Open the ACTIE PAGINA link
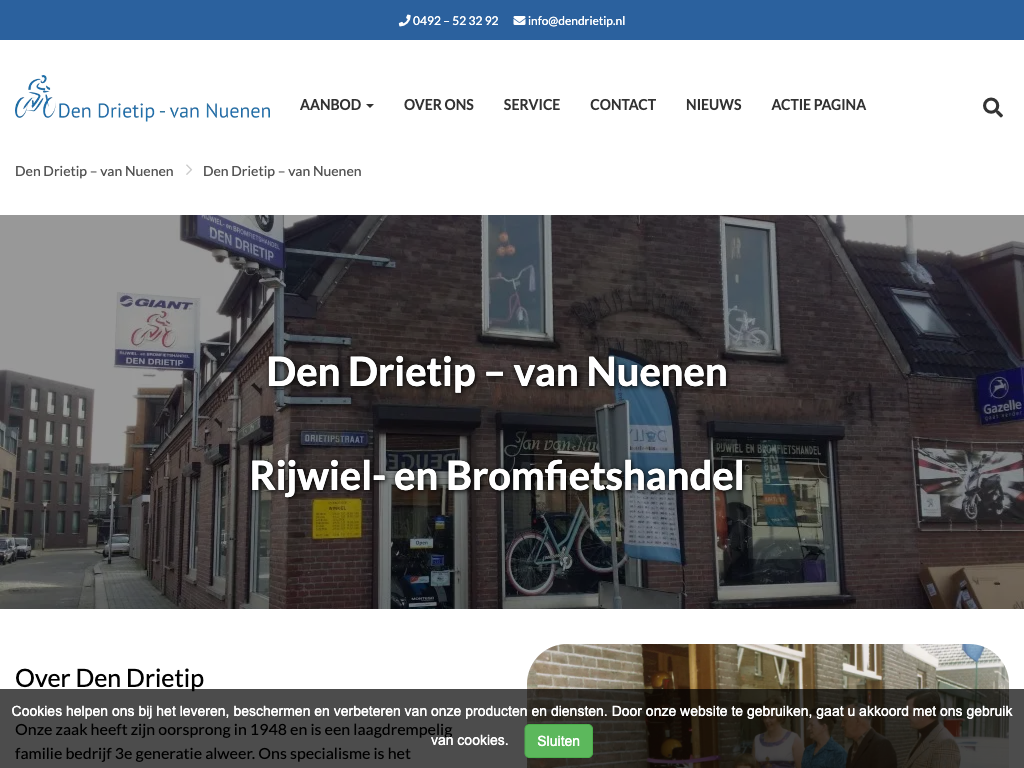The width and height of the screenshot is (1024, 768). [x=818, y=105]
